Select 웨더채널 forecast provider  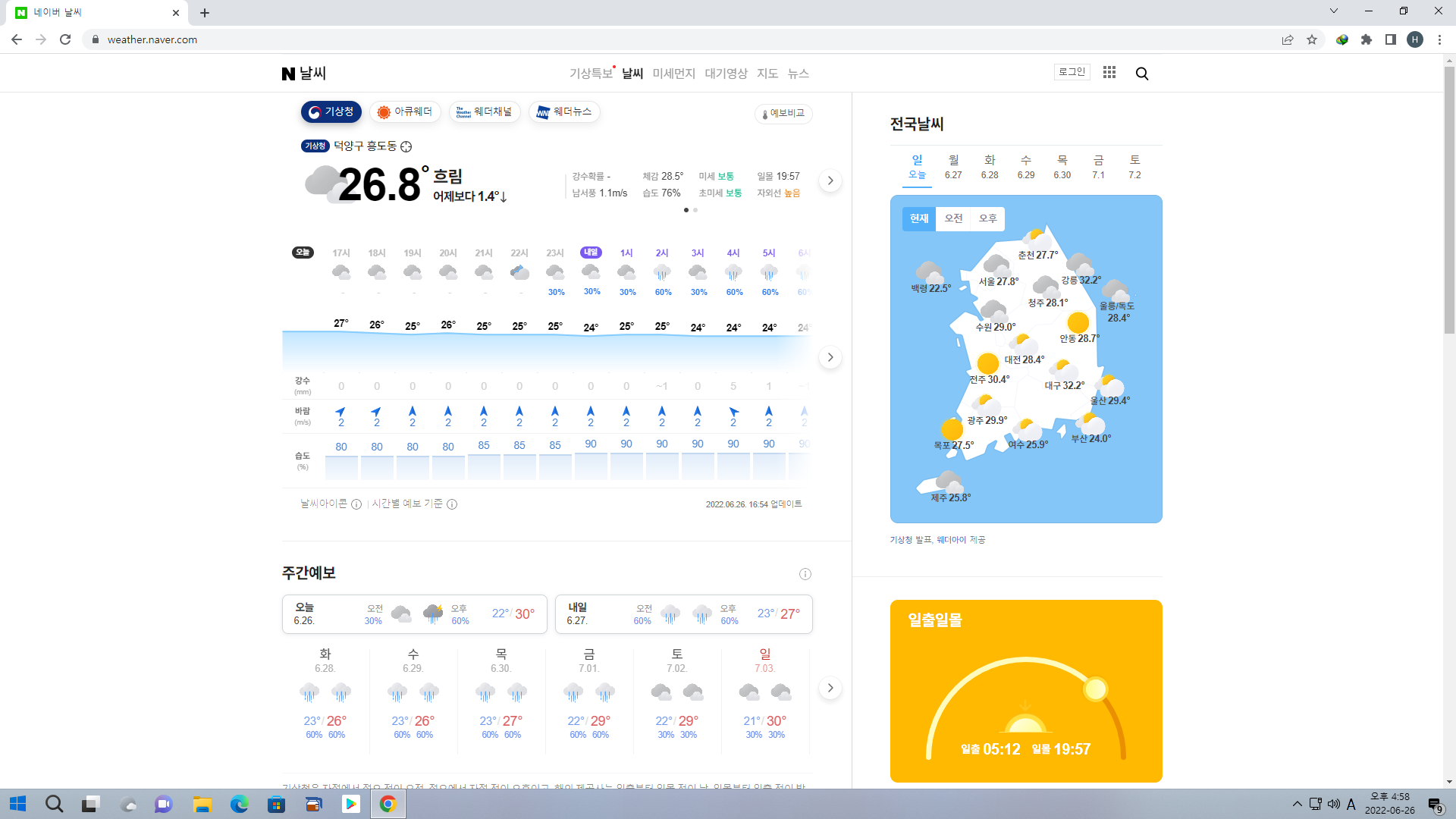point(485,112)
